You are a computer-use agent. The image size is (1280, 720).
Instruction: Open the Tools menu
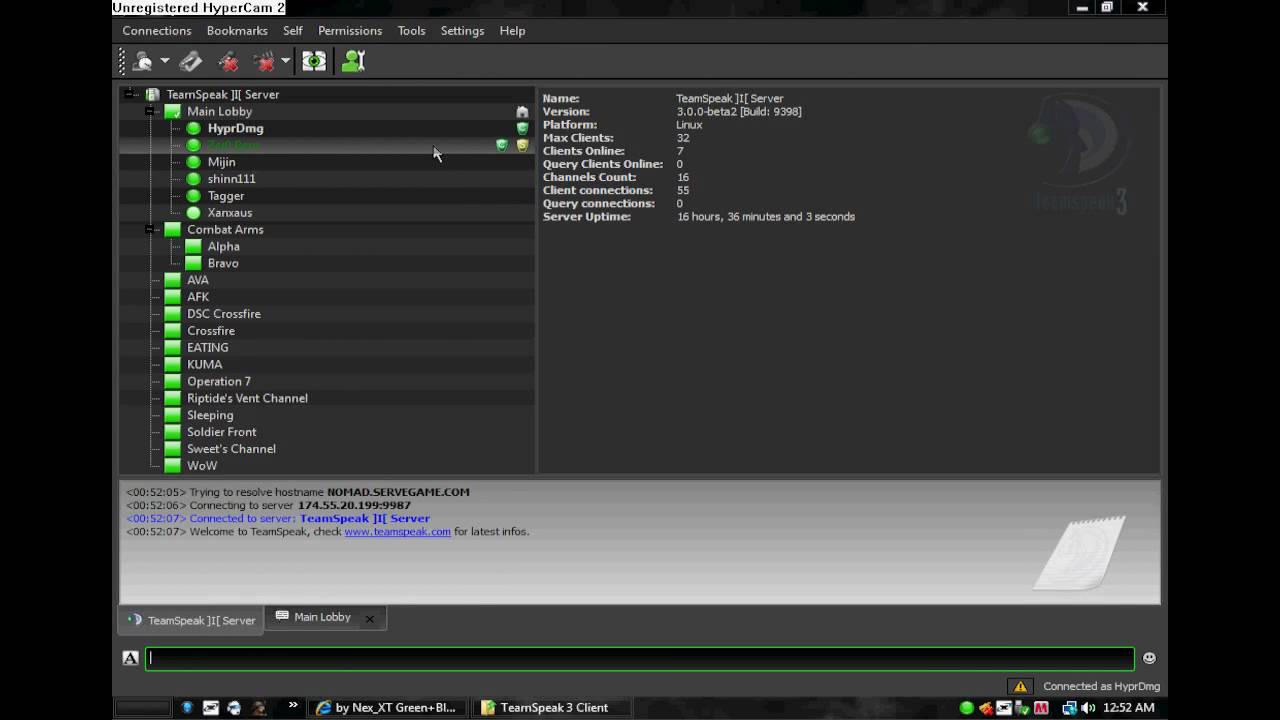[411, 31]
